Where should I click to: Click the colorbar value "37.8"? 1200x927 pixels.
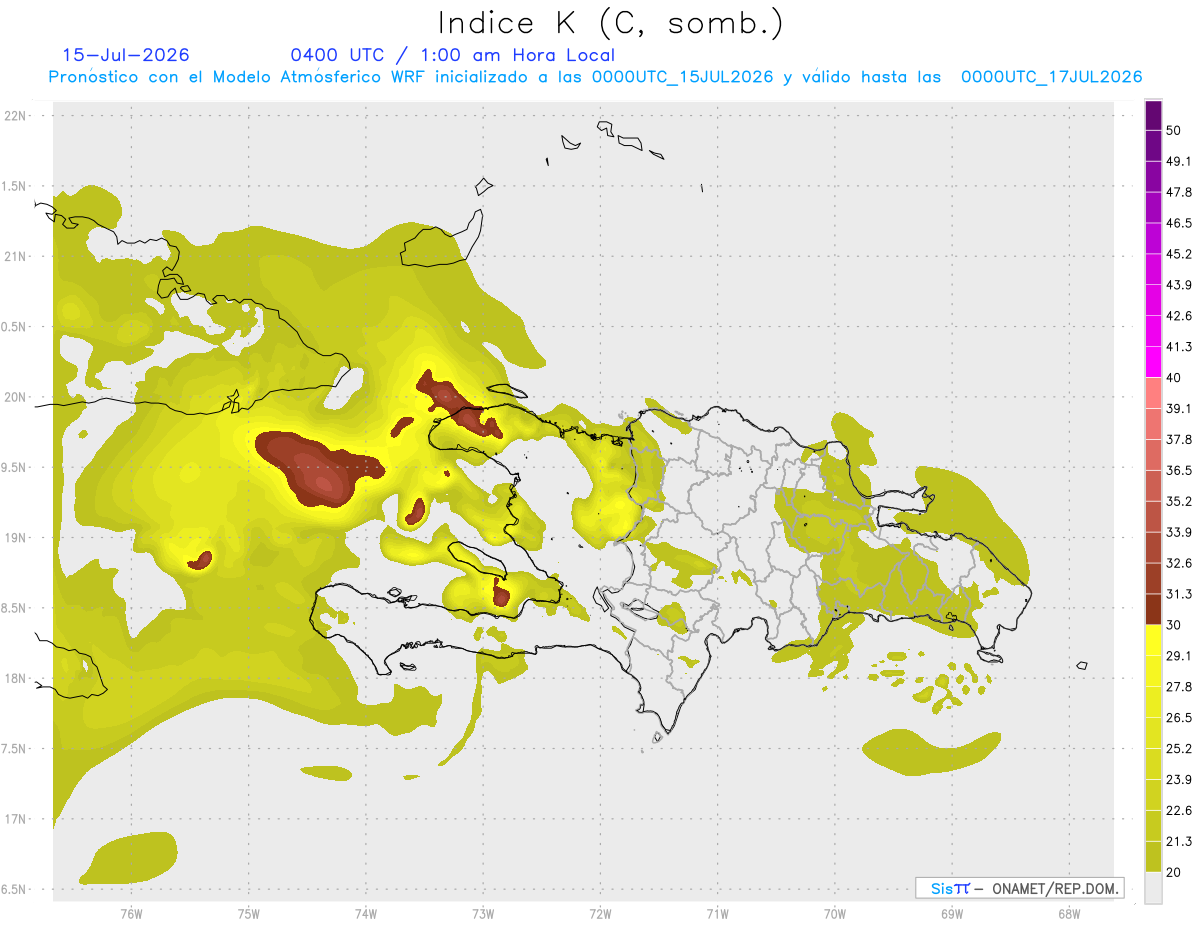tap(1179, 439)
